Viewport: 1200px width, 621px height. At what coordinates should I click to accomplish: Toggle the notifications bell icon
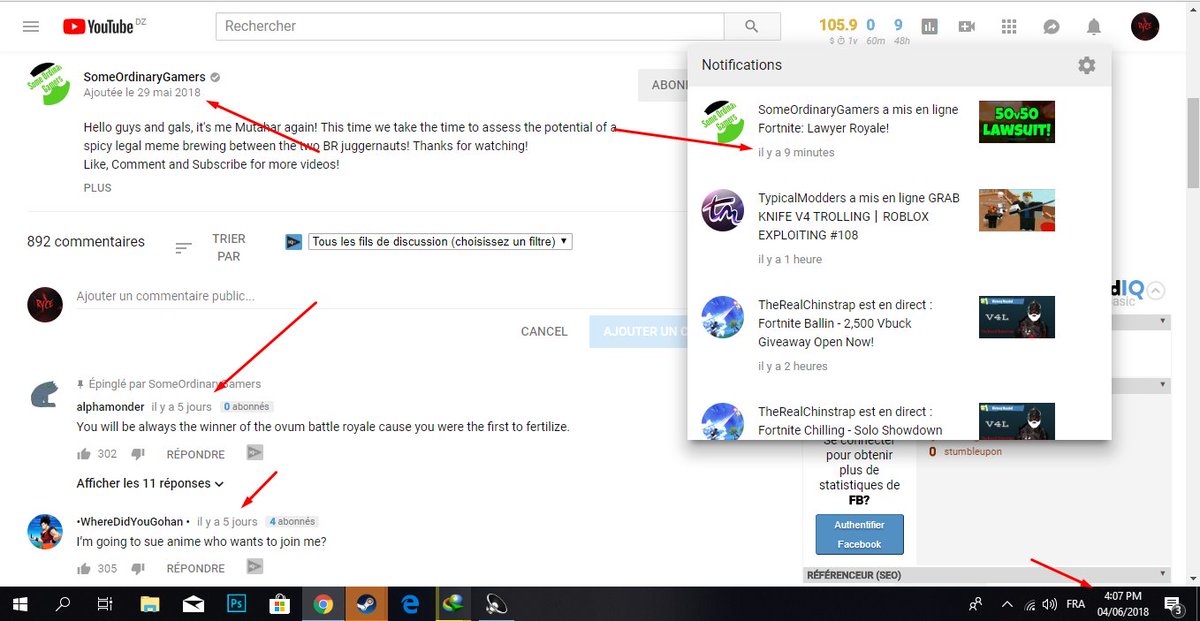click(x=1094, y=27)
